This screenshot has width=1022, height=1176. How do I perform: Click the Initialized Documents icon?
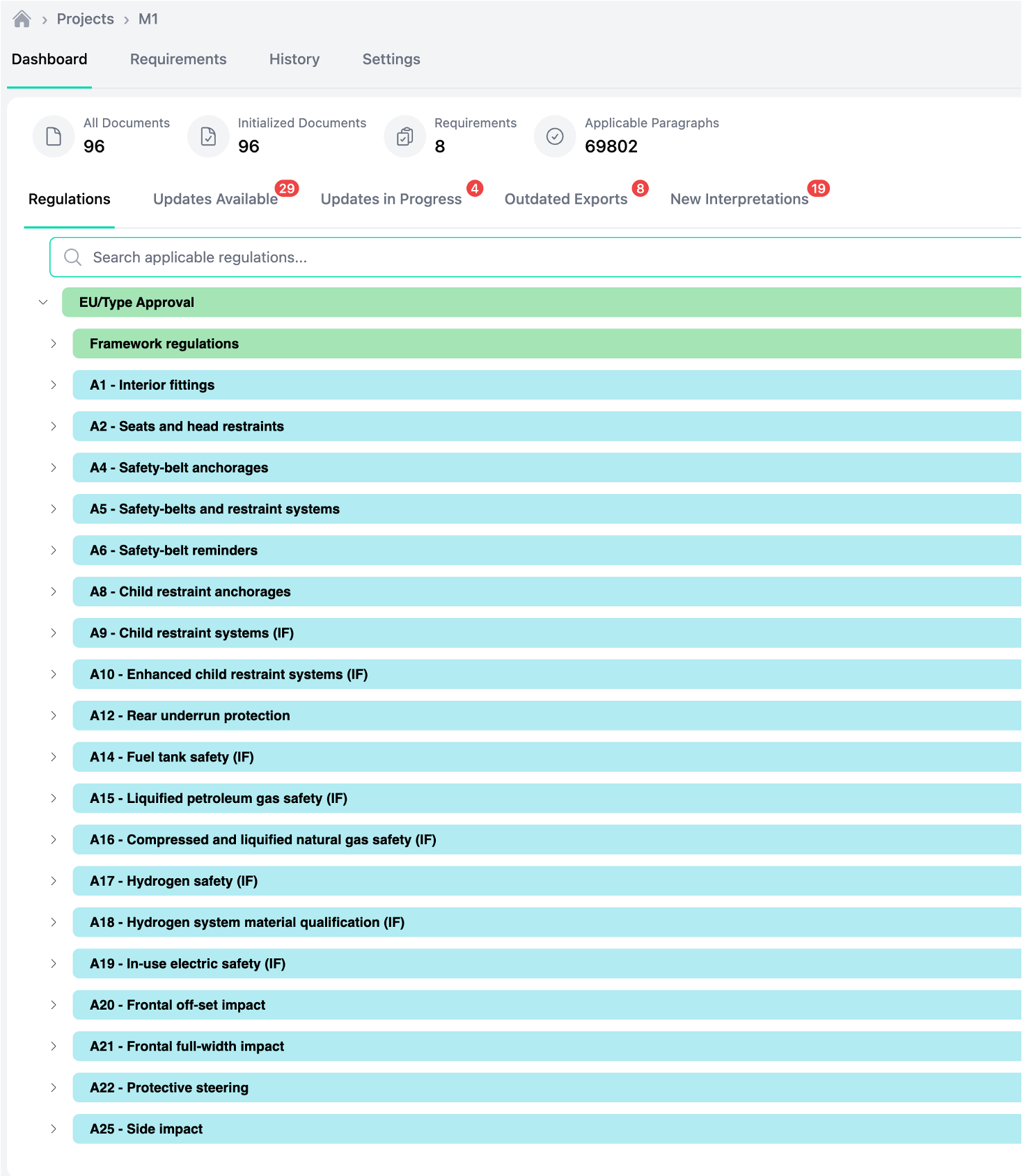[x=208, y=136]
